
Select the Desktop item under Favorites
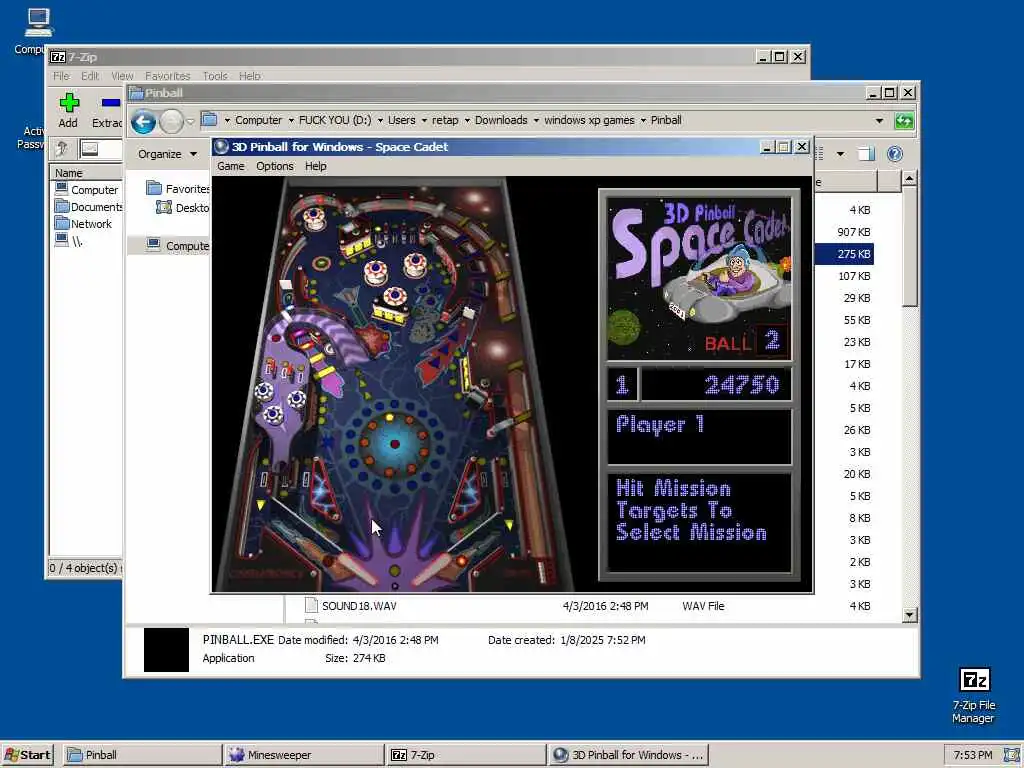click(x=182, y=208)
